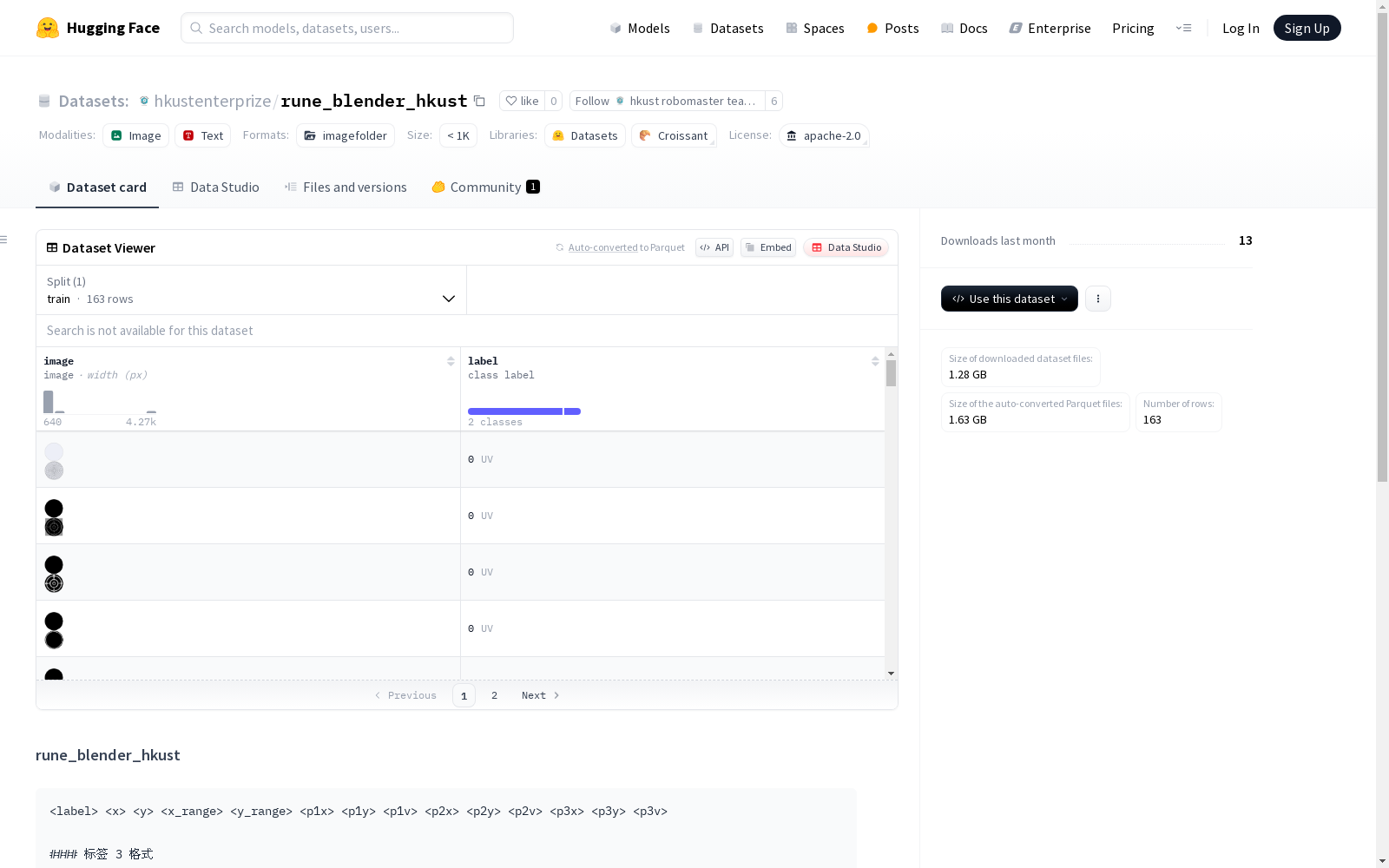Screen dimensions: 1389x868
Task: Click the rune_blender_hkust heading
Action: (108, 755)
